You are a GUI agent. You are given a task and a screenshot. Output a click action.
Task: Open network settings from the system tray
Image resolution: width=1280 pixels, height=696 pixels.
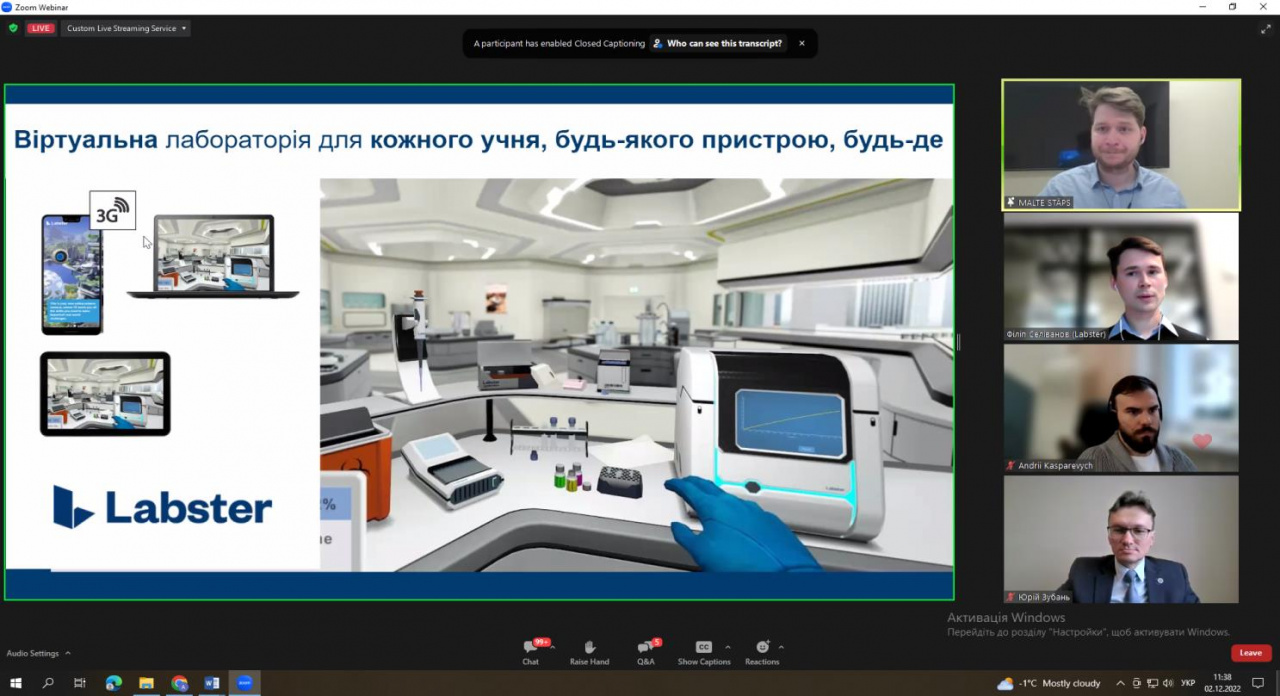coord(1152,683)
